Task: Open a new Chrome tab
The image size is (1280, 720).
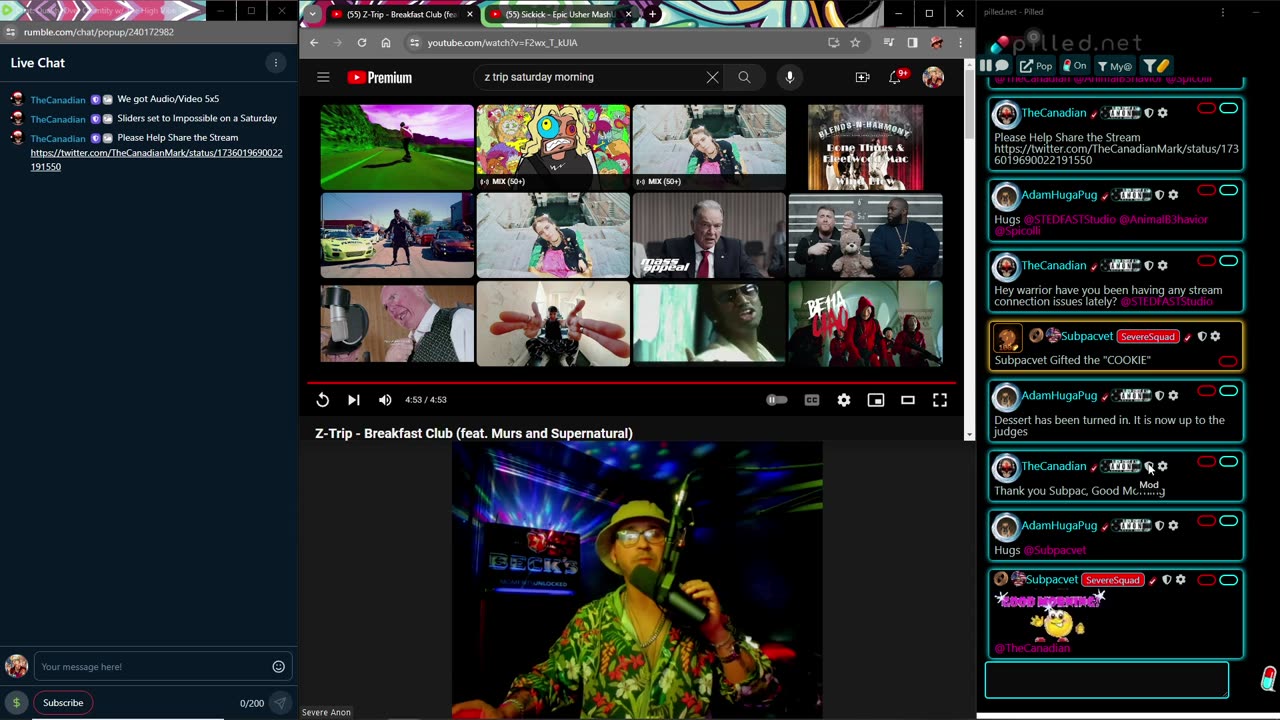Action: click(x=652, y=14)
